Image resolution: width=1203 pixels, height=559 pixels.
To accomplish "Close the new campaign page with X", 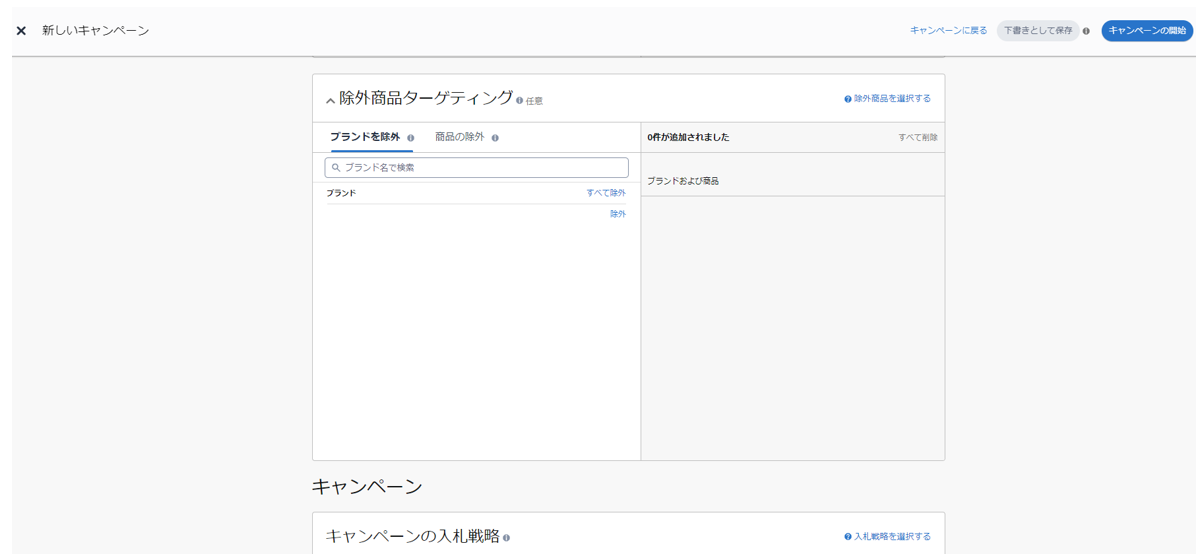I will (x=21, y=31).
